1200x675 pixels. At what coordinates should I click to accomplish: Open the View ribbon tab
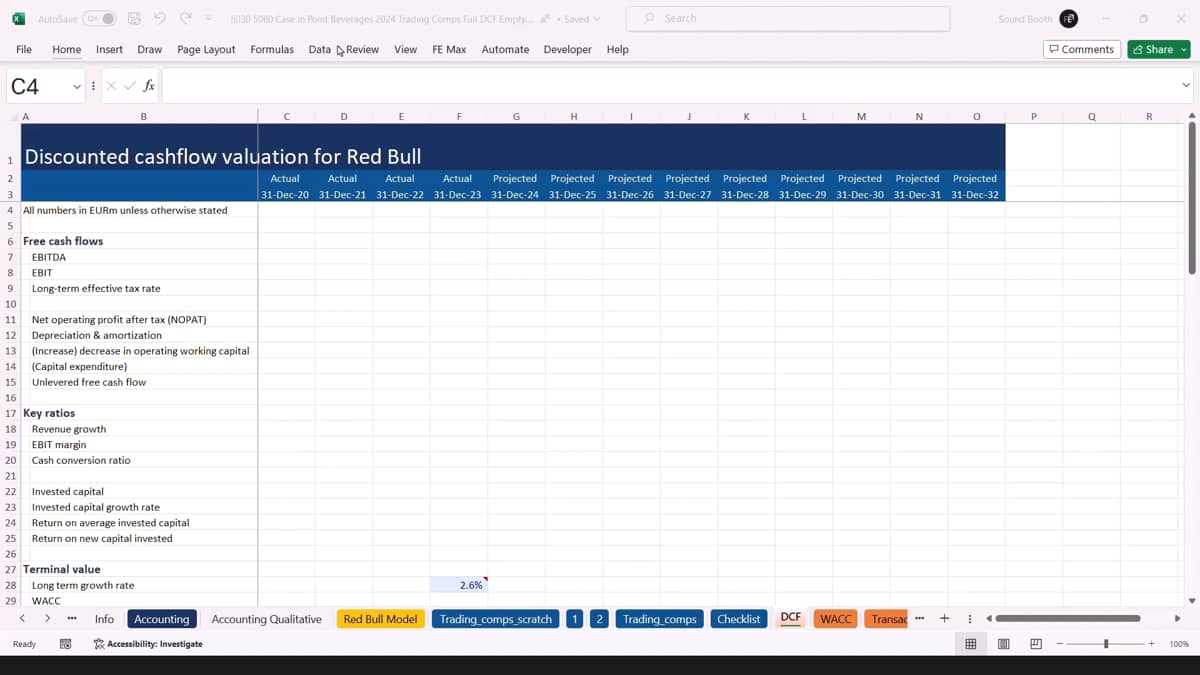[405, 49]
